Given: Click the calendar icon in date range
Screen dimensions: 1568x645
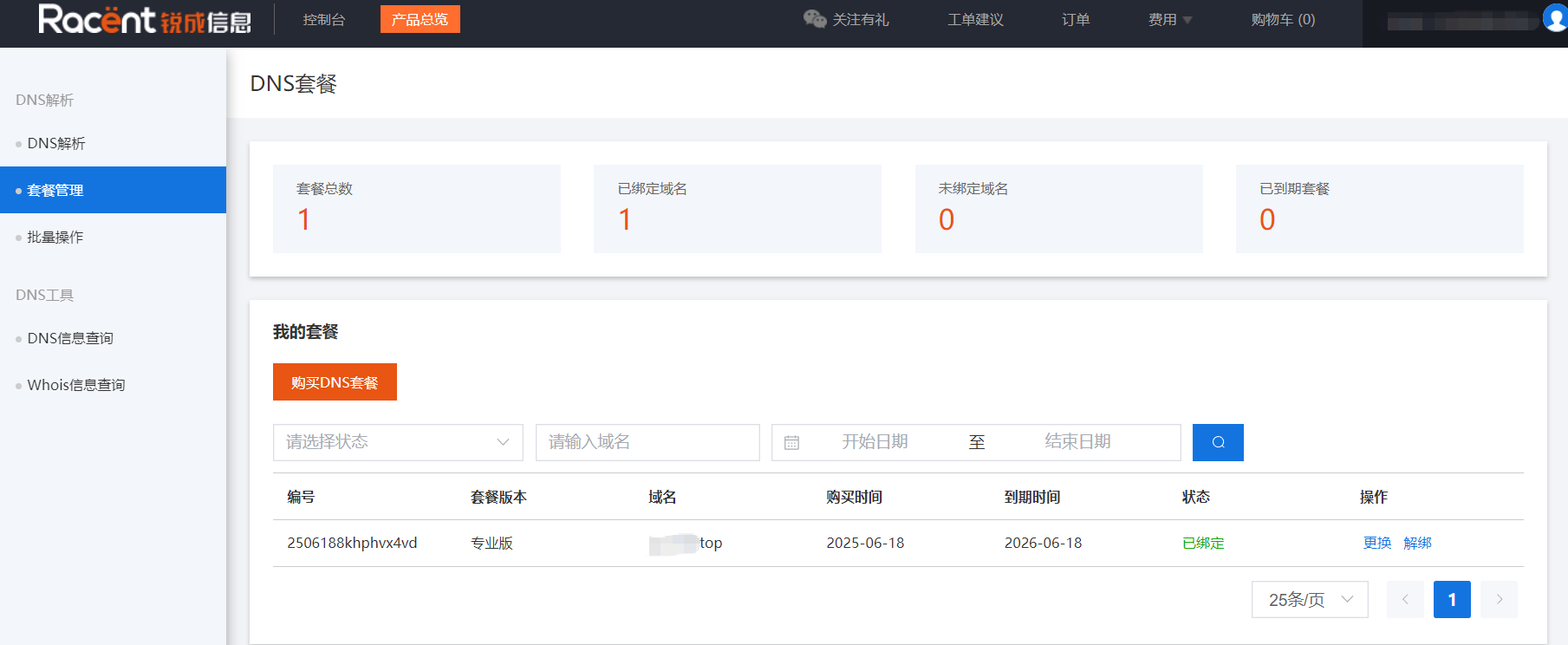Looking at the screenshot, I should click(791, 443).
